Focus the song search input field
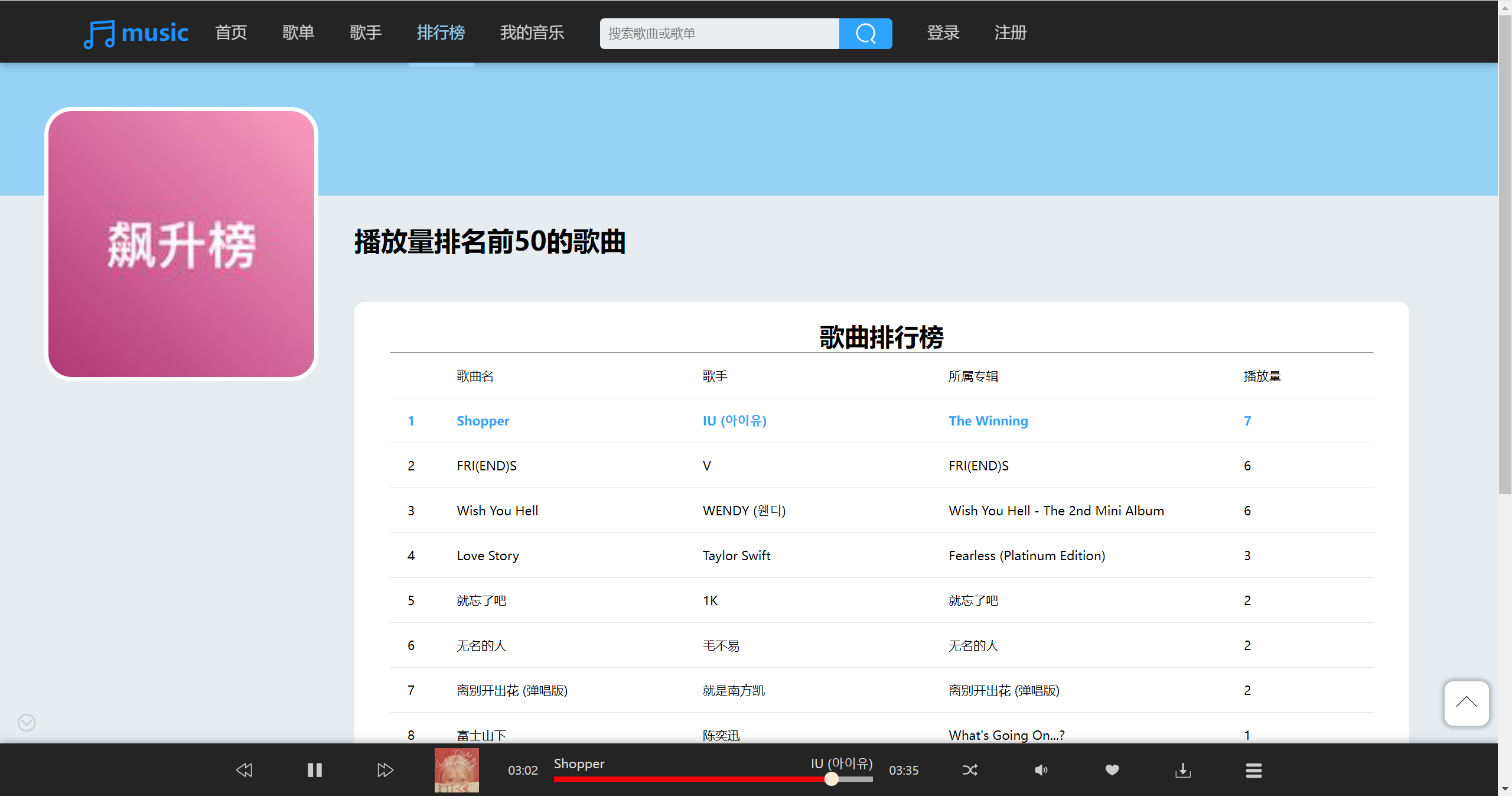 click(719, 34)
